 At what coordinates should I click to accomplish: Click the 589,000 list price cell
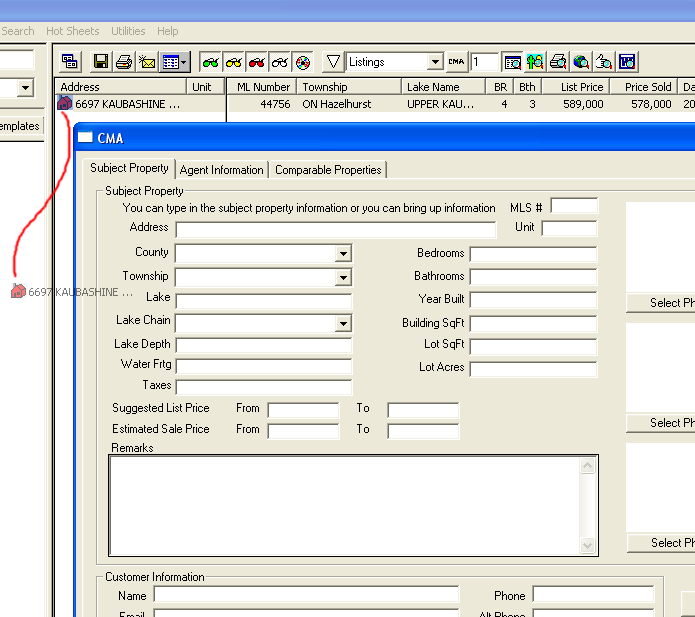point(583,104)
